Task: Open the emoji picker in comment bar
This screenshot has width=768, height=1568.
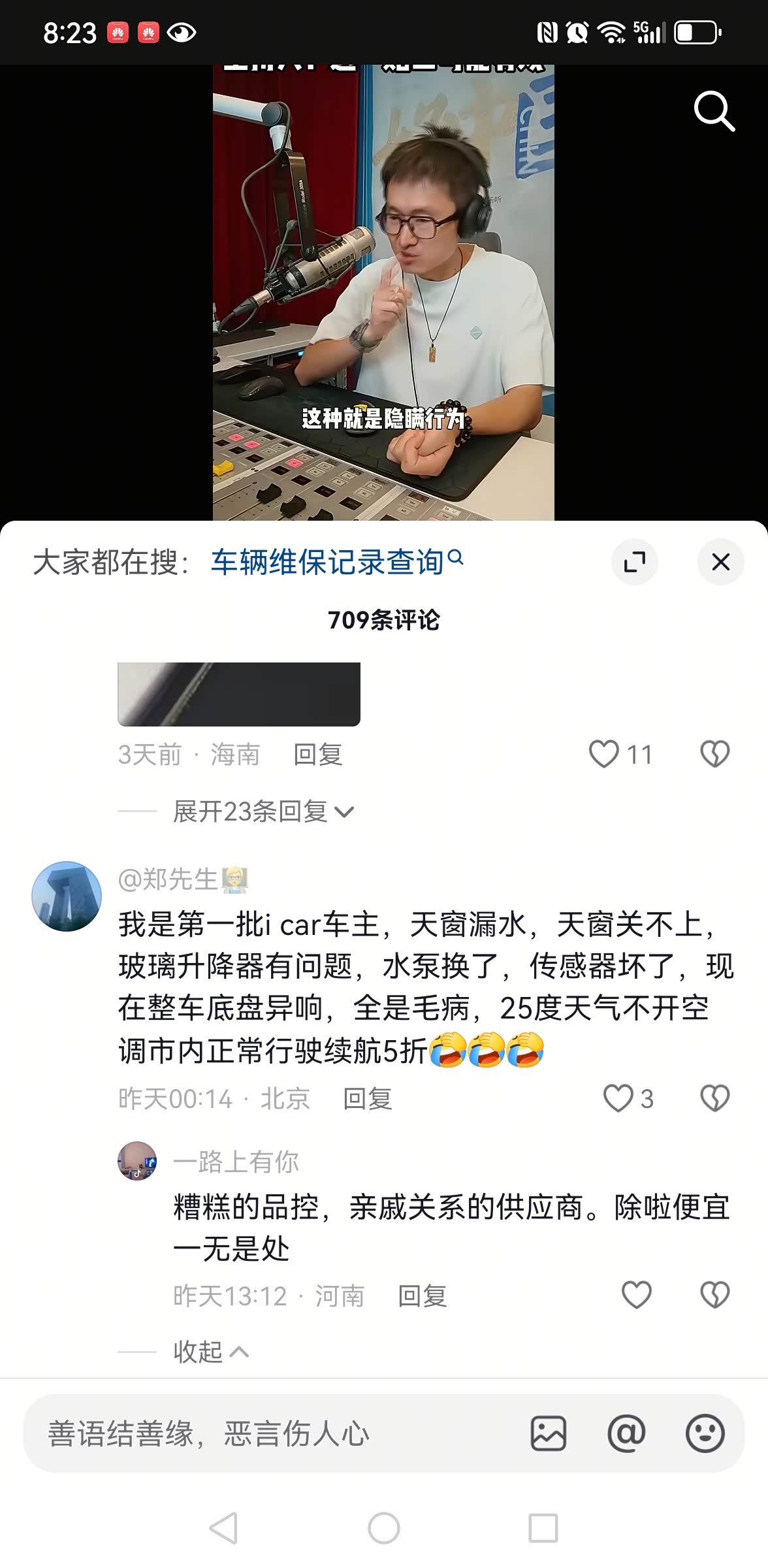Action: pos(705,1433)
